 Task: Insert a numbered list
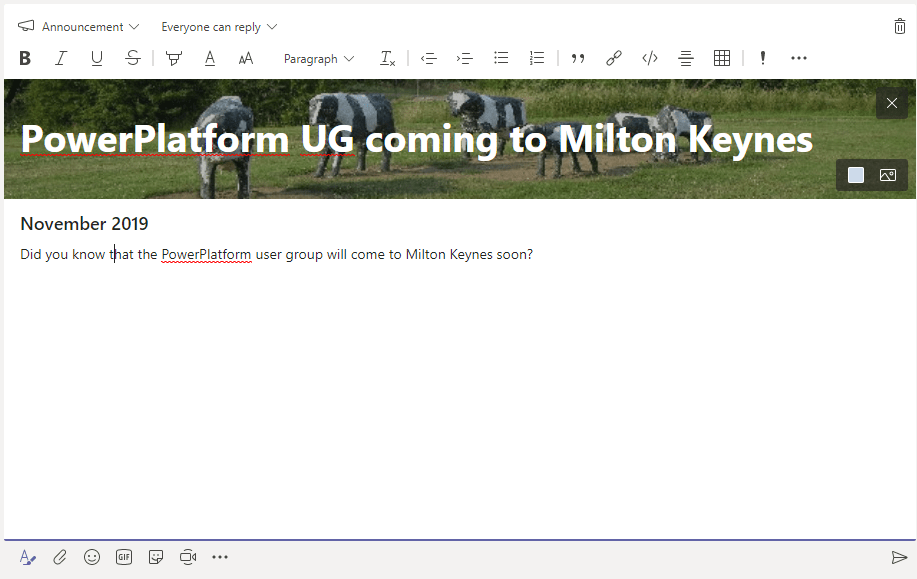pos(537,58)
